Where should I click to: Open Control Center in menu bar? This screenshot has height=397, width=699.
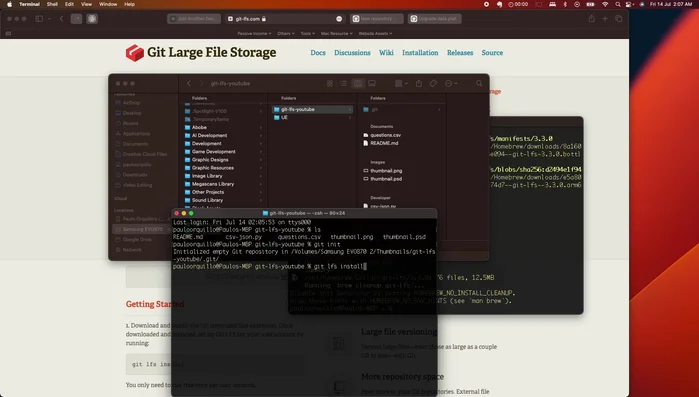(x=629, y=4)
